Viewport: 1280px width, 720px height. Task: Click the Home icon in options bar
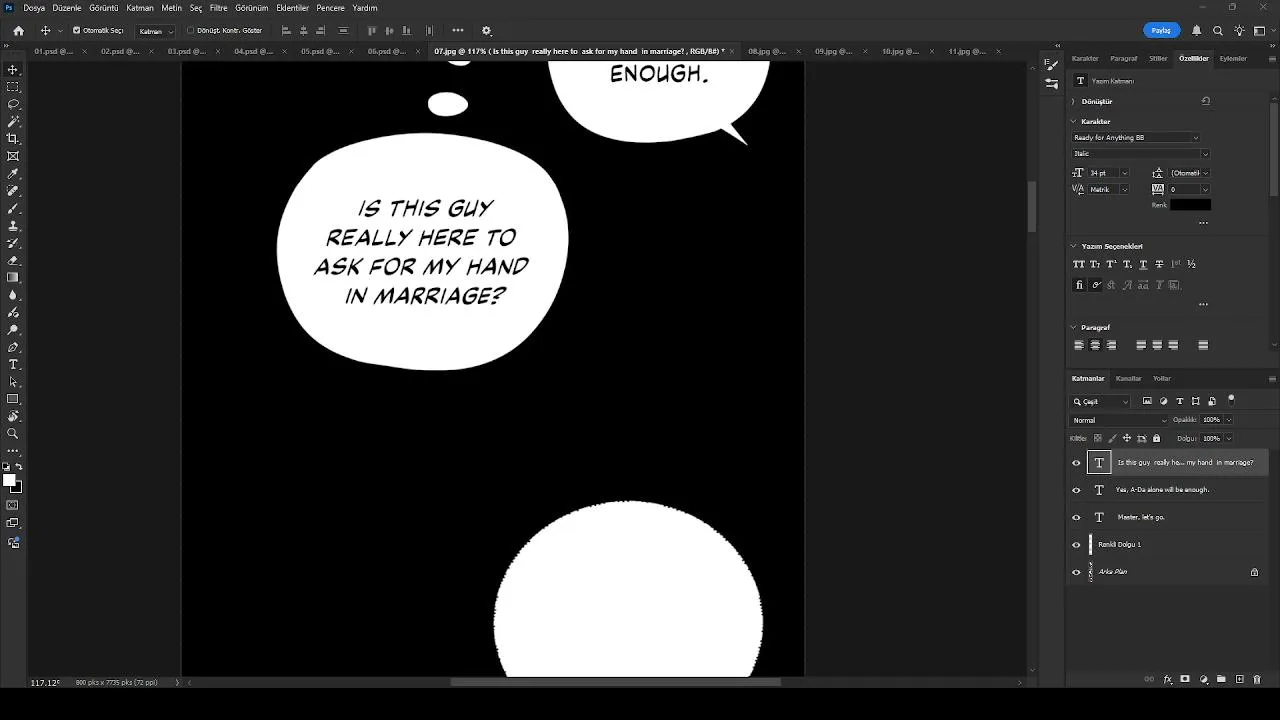pos(18,31)
